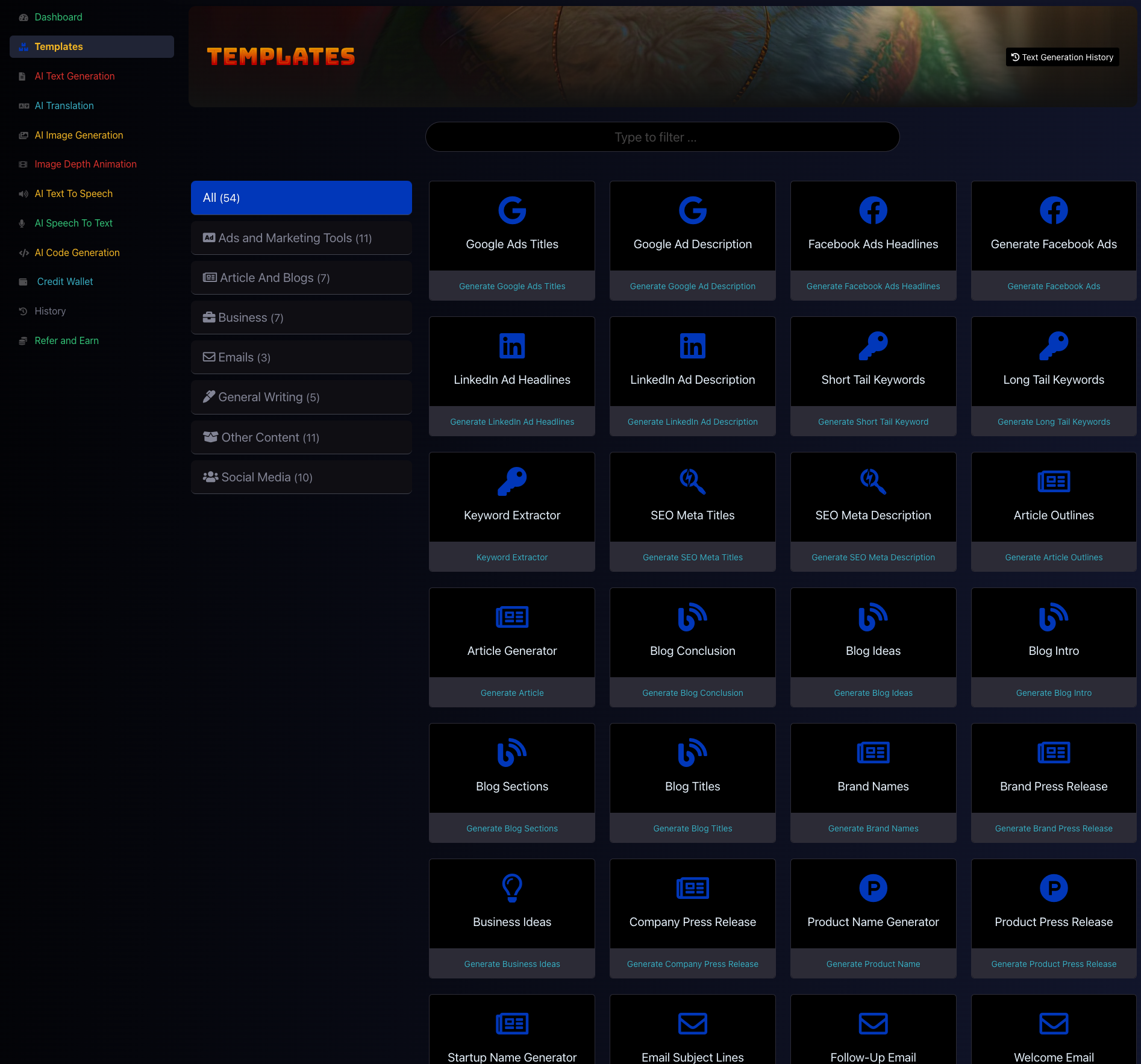Click the LinkedIn Ad Headlines icon
The image size is (1141, 1064).
pos(512,346)
